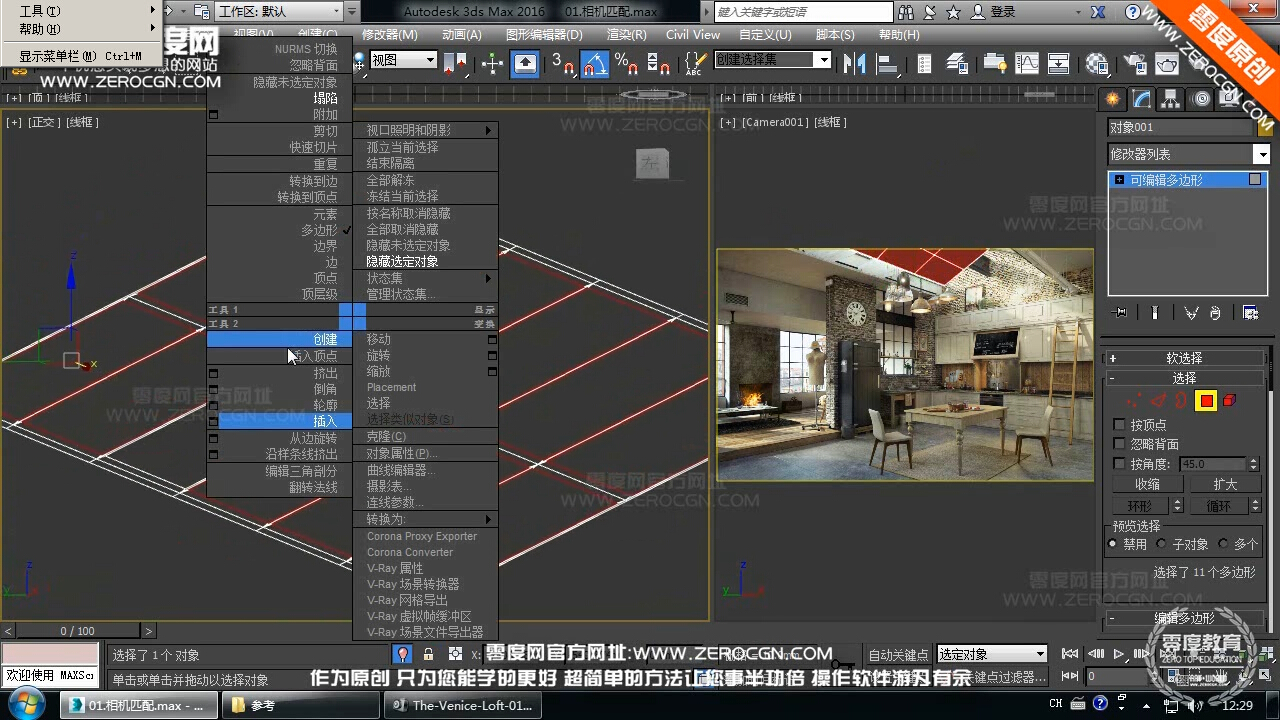Click the Pin Stack icon
The height and width of the screenshot is (720, 1280).
click(x=1120, y=313)
